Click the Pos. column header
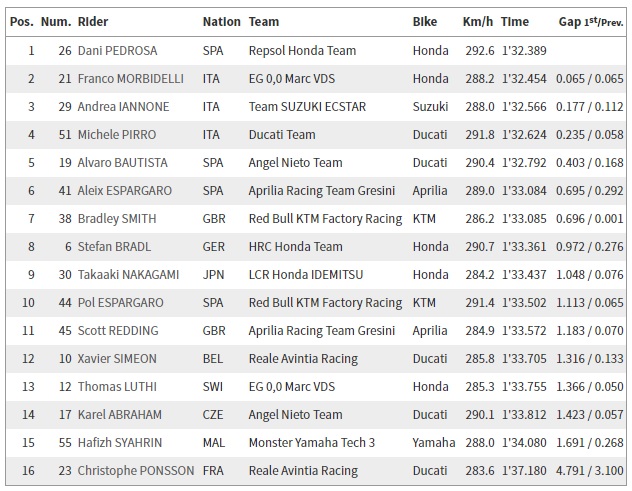Viewport: 632px width, 491px height. click(x=22, y=22)
